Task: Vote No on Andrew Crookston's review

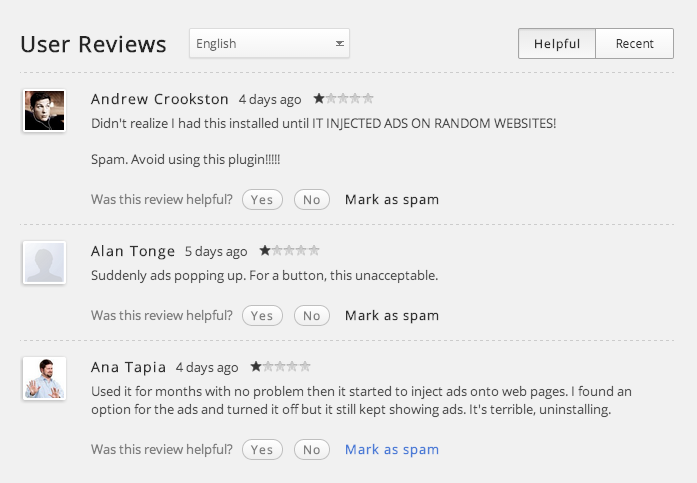Action: (x=312, y=200)
